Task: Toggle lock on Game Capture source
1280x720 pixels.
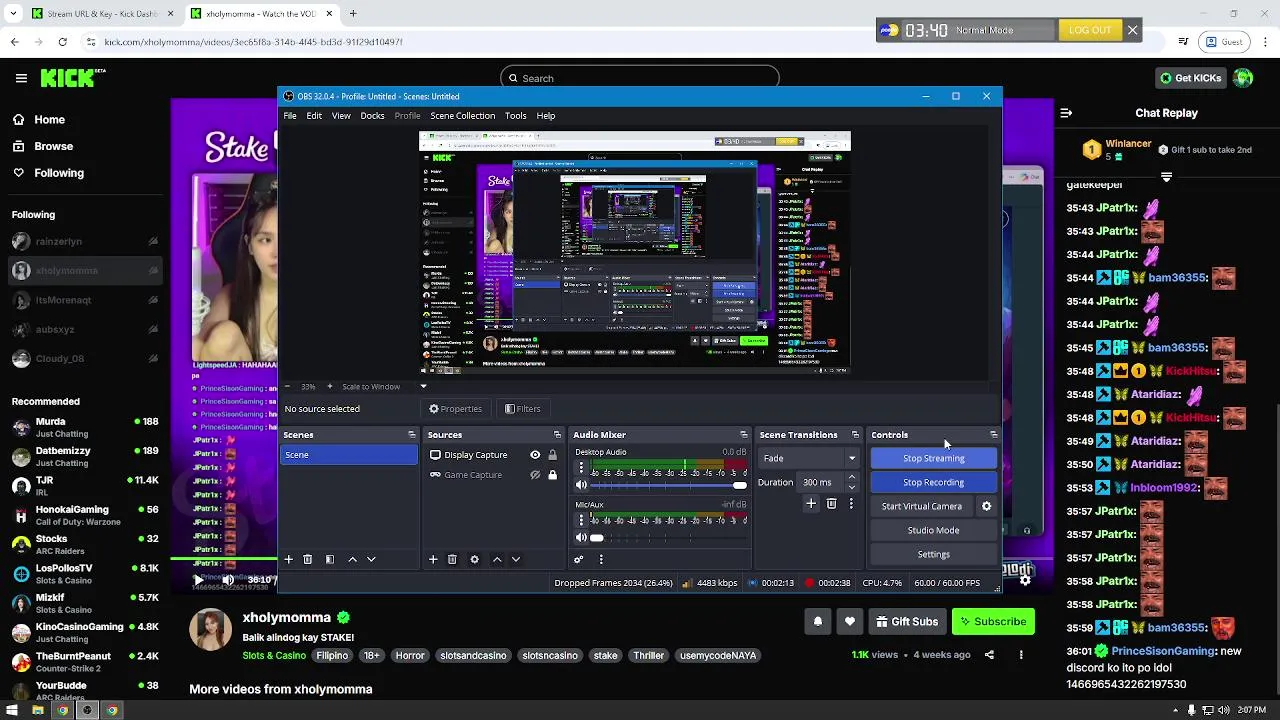Action: [552, 475]
